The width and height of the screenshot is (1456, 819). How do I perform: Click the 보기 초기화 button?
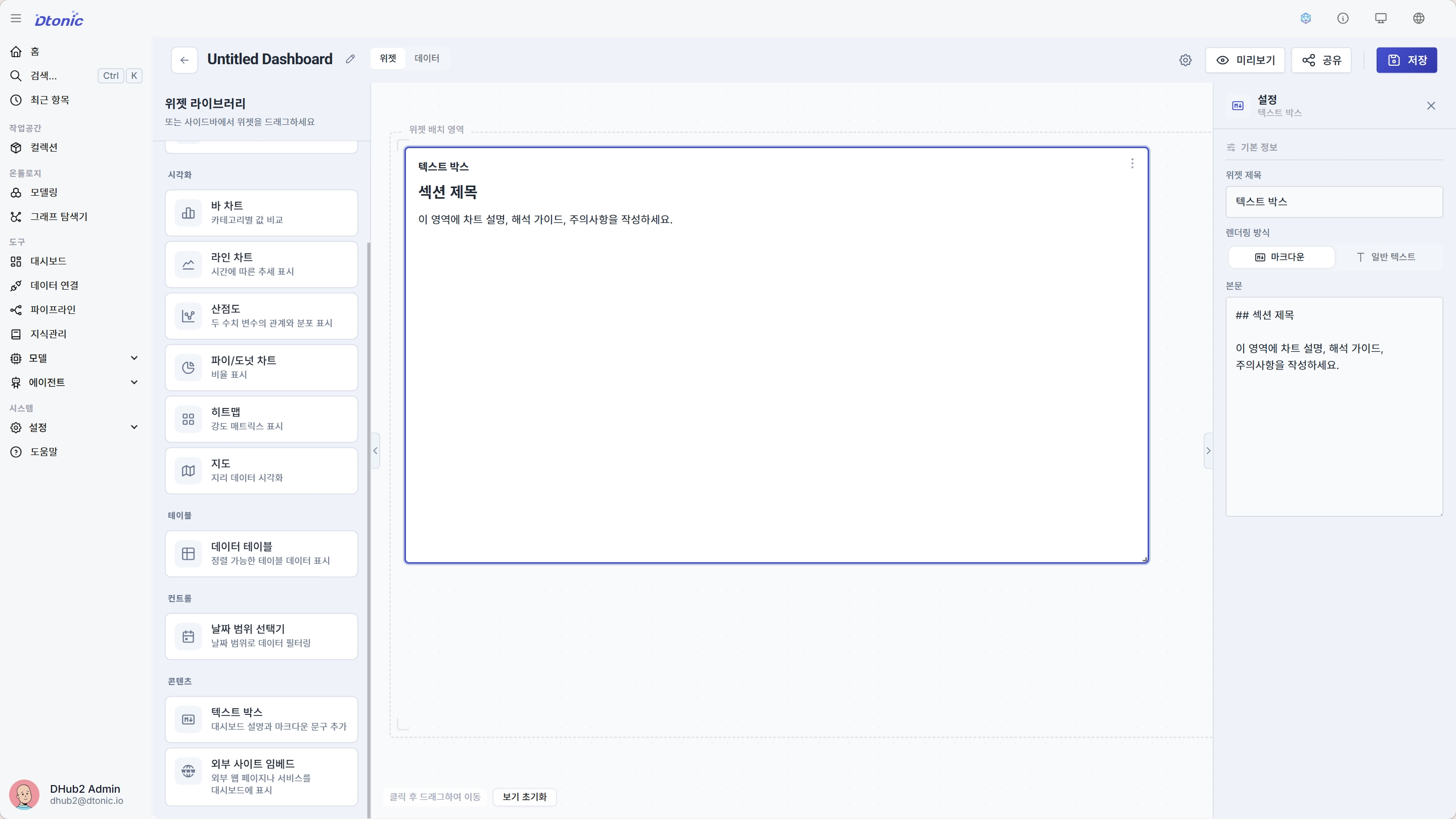[x=525, y=797]
